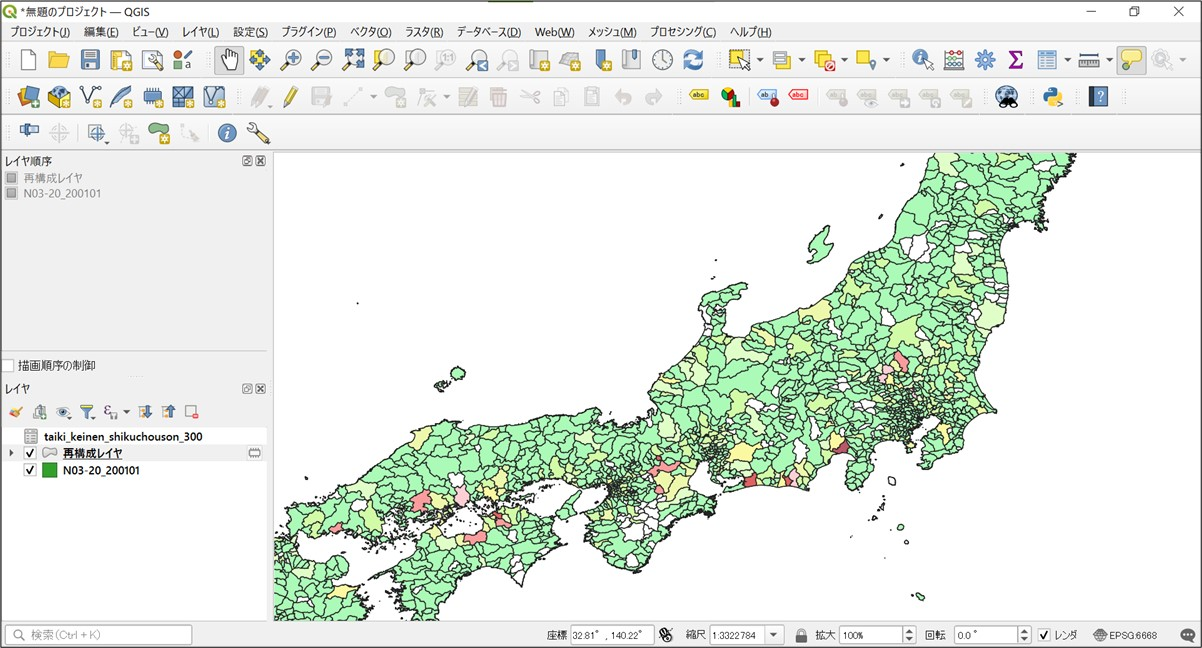Open the 編集(E) menu

click(x=101, y=32)
